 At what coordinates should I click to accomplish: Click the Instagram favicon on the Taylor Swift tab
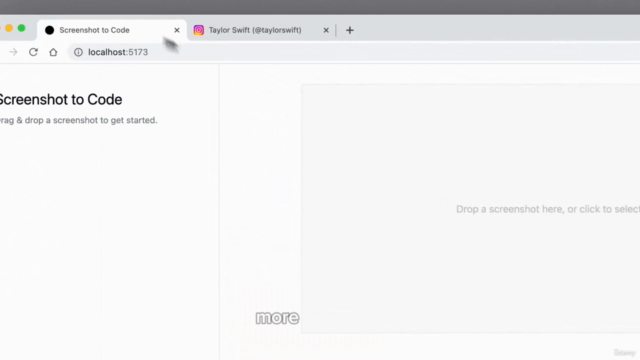coord(199,30)
